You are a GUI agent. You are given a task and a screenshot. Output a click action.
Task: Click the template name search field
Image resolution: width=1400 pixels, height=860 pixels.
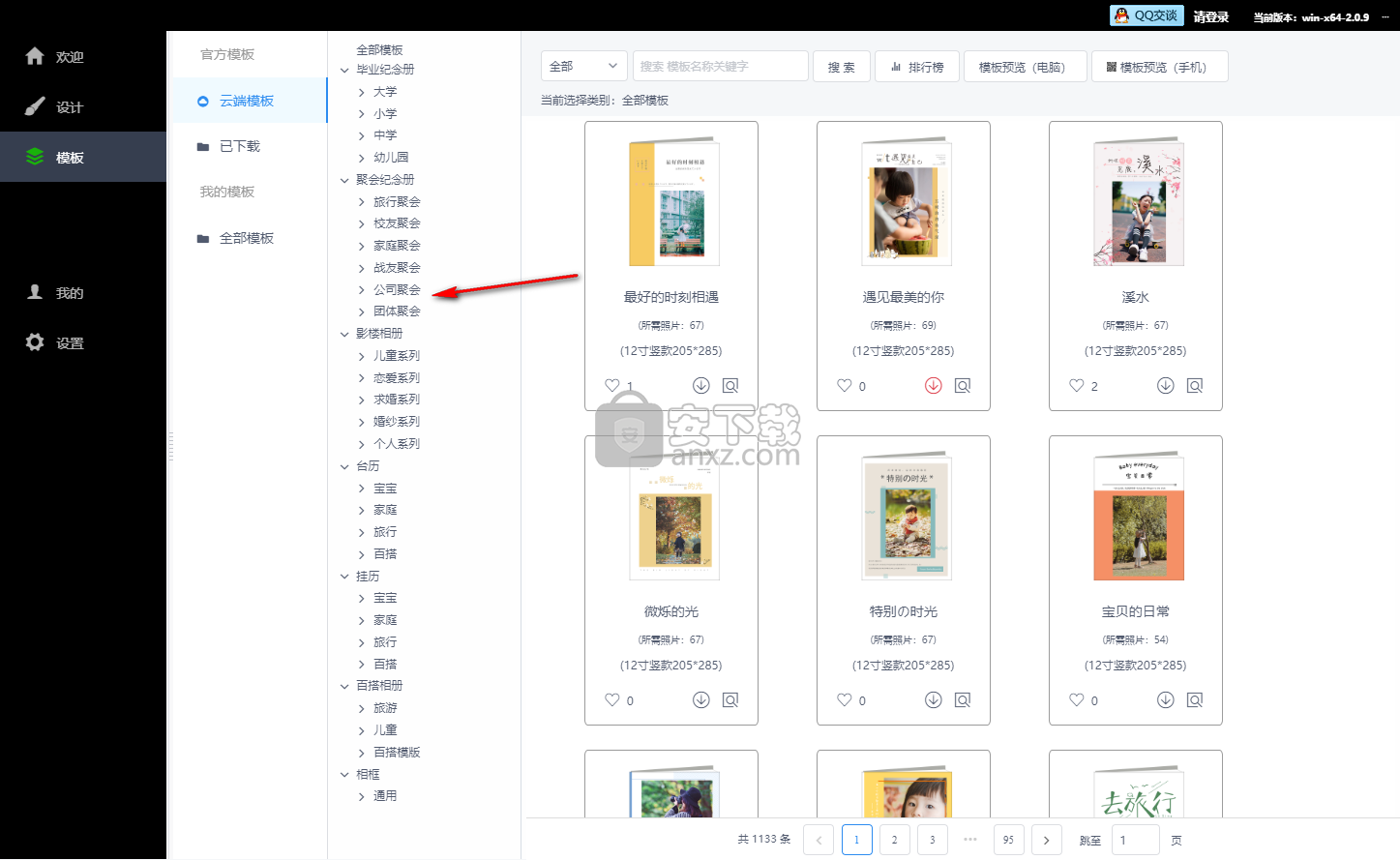tap(720, 67)
